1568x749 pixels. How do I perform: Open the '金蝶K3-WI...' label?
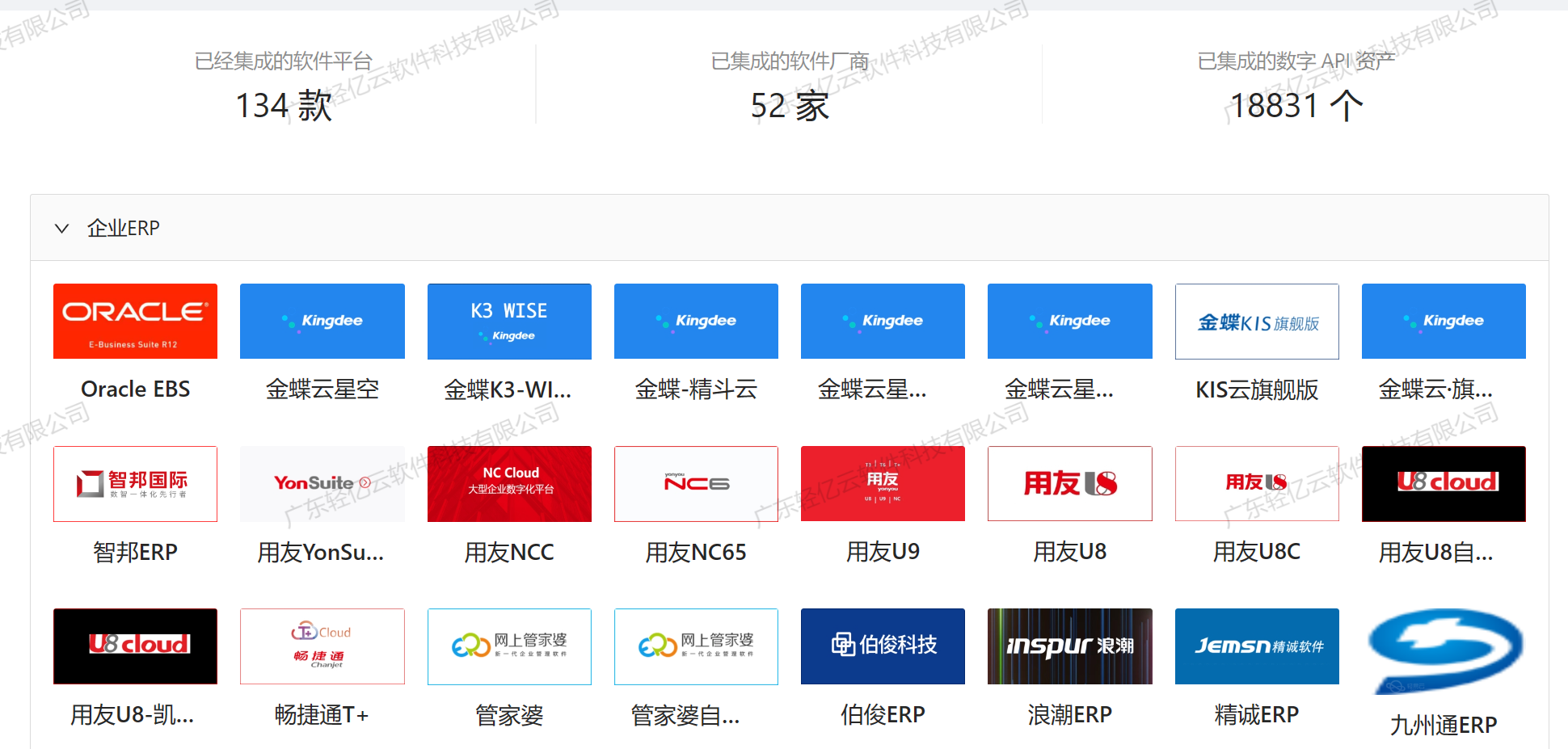pos(508,390)
